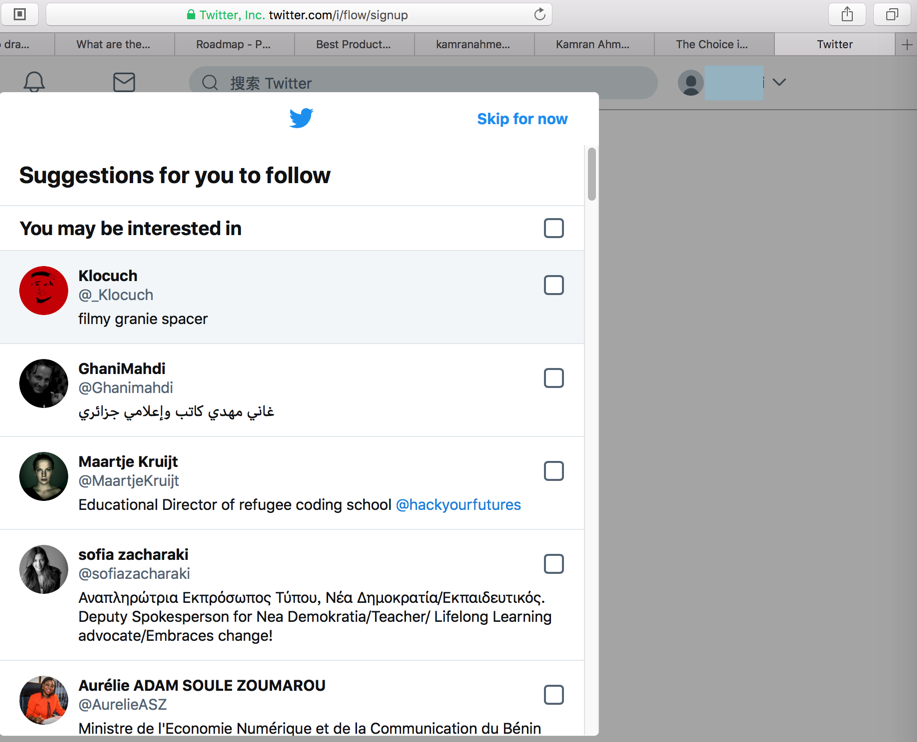This screenshot has height=742, width=917.
Task: Open the @hackyourfutures mention link
Action: 458,505
